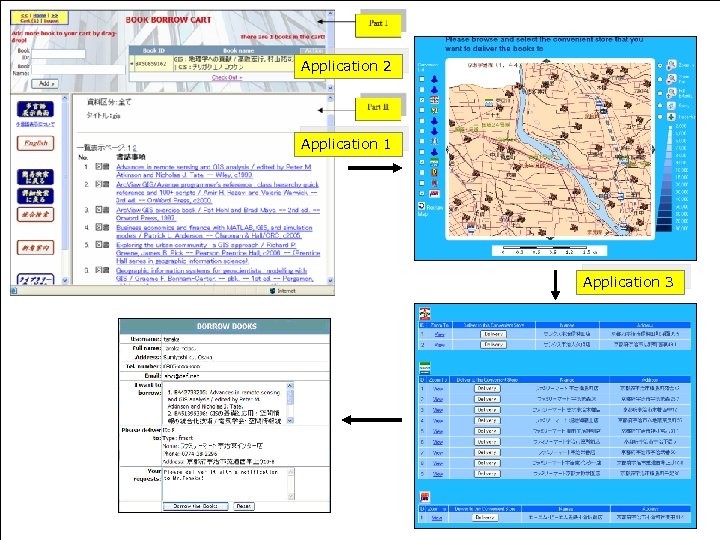Click the FamilyMart logo above second store table
Image resolution: width=720 pixels, height=540 pixels.
pyautogui.click(x=425, y=368)
